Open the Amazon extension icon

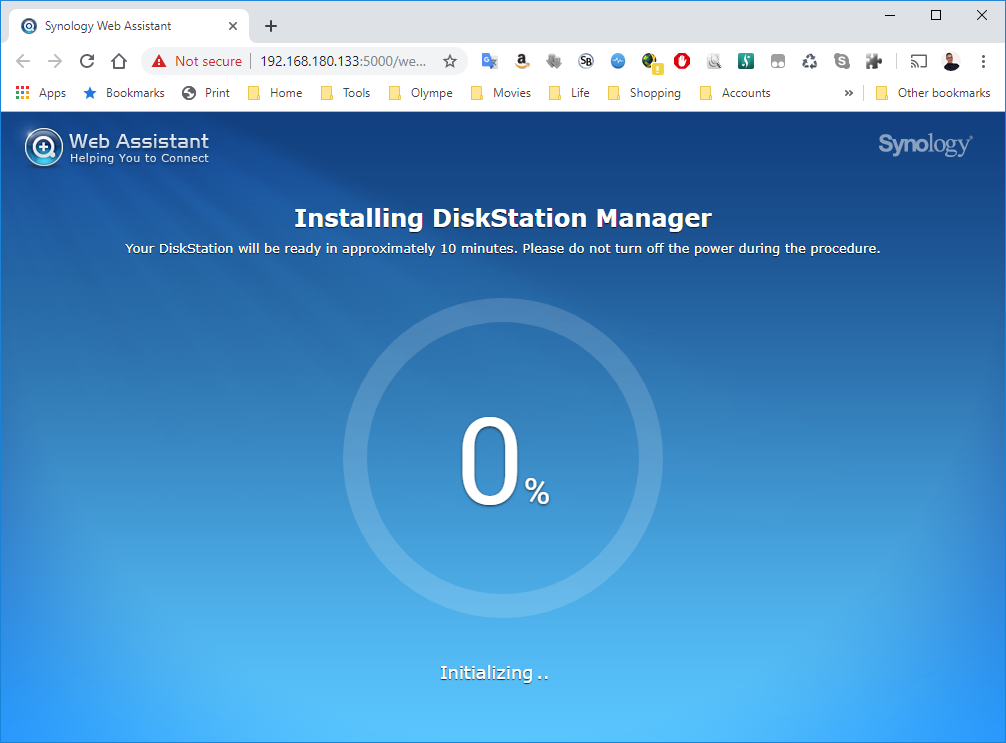point(522,61)
